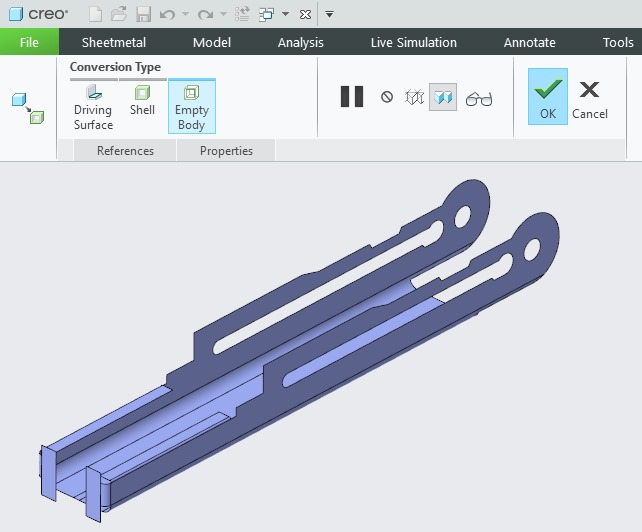
Task: Open the Properties panel tab
Action: click(x=226, y=151)
